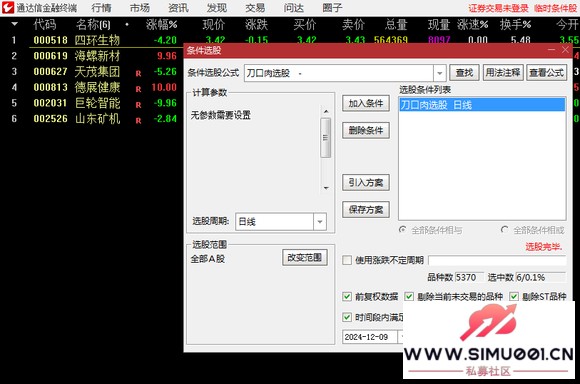Click the red TDX app logo icon
The height and width of the screenshot is (384, 580).
[x=8, y=7]
